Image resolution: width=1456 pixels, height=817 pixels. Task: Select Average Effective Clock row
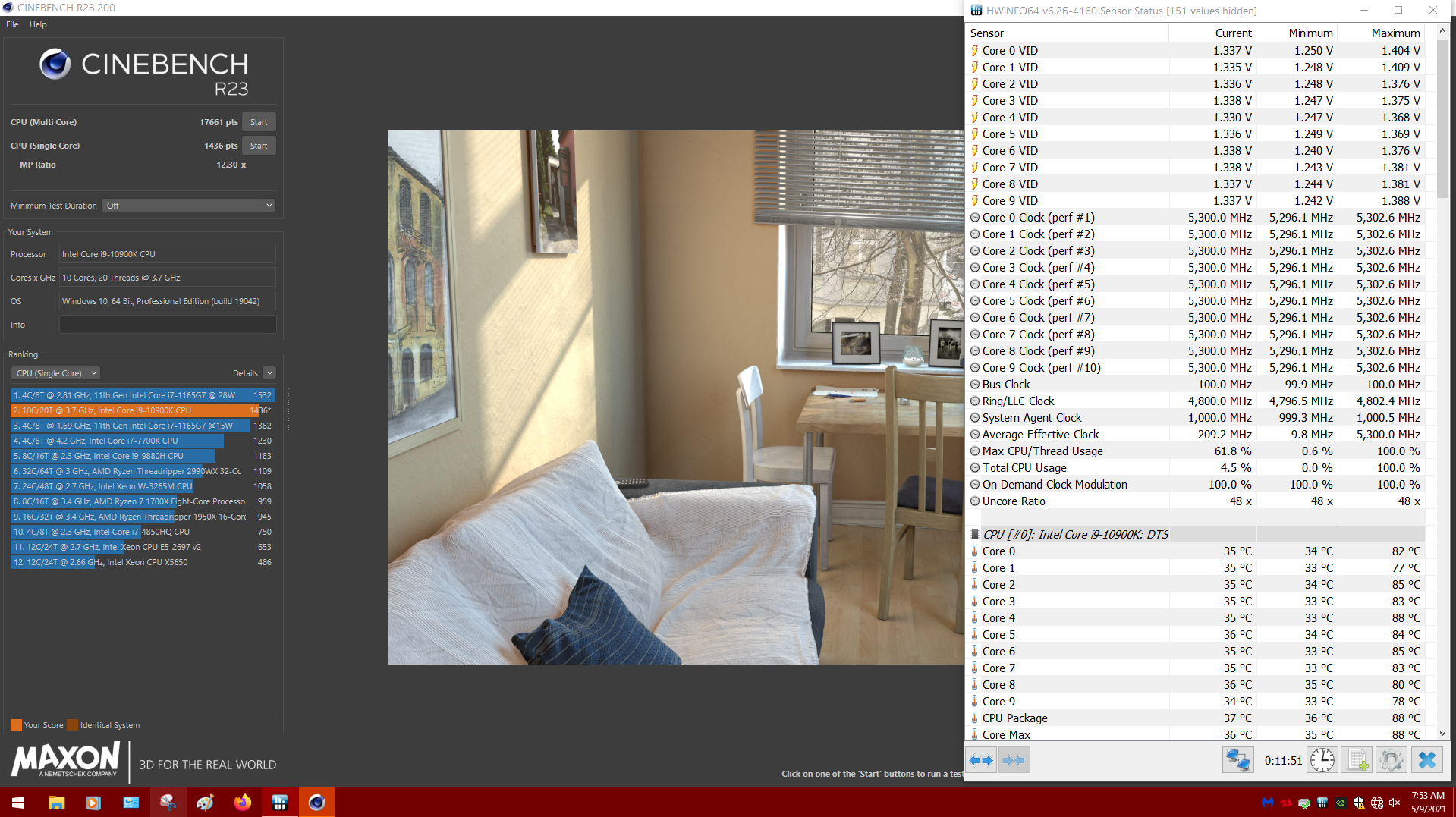pos(1196,434)
